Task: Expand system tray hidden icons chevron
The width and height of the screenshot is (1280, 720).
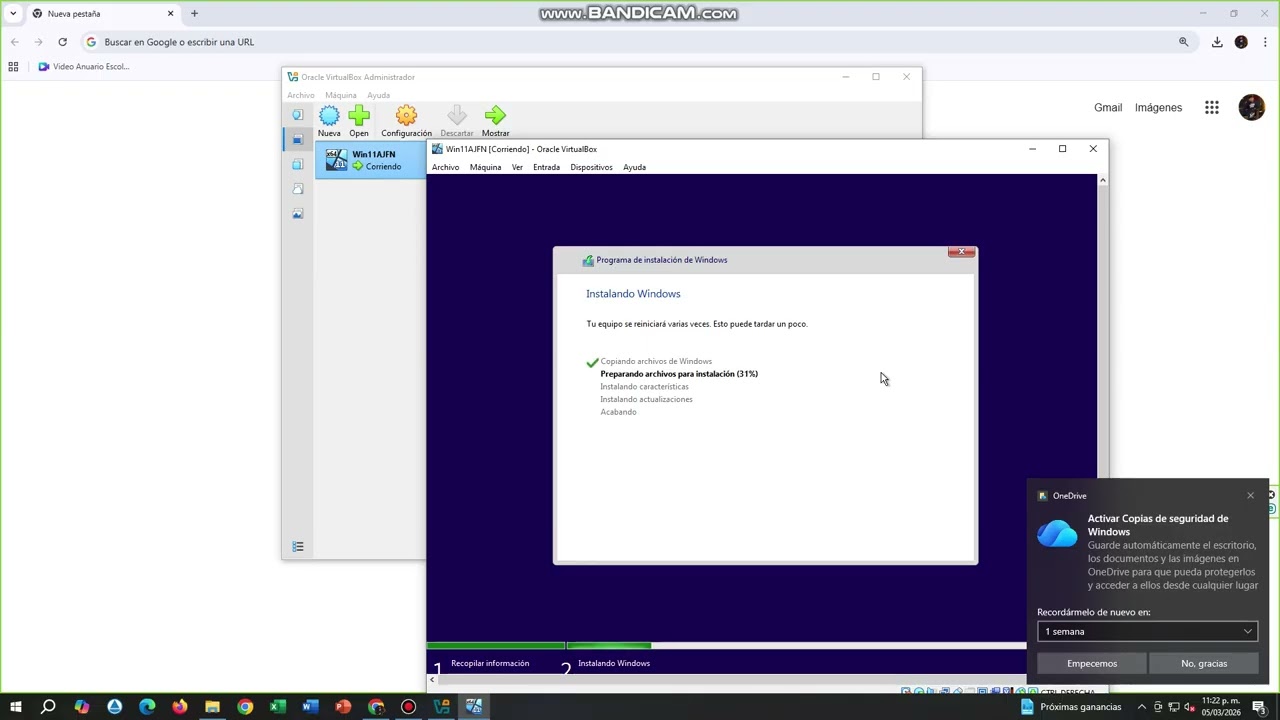Action: (1142, 707)
